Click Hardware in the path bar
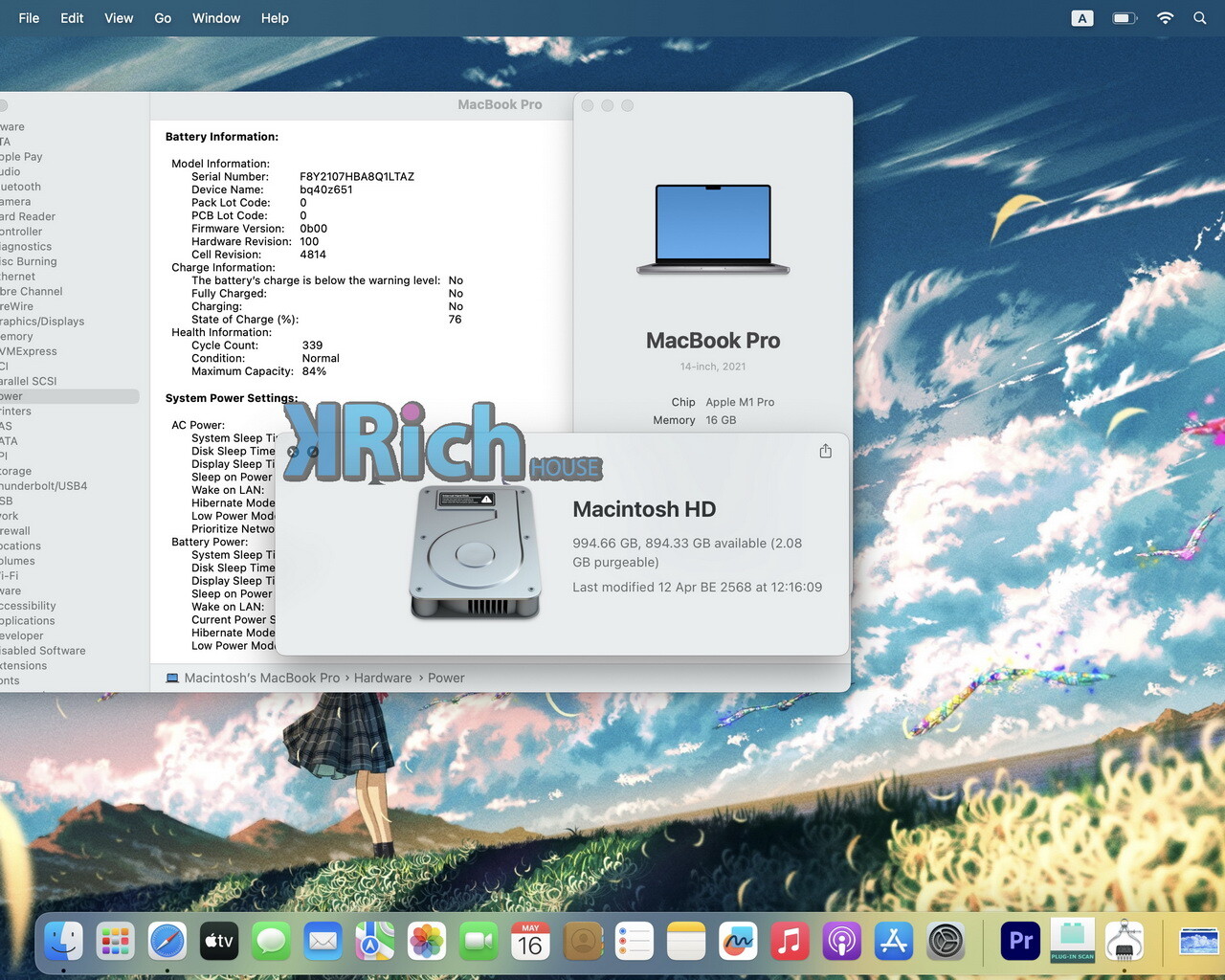Image resolution: width=1225 pixels, height=980 pixels. point(383,678)
